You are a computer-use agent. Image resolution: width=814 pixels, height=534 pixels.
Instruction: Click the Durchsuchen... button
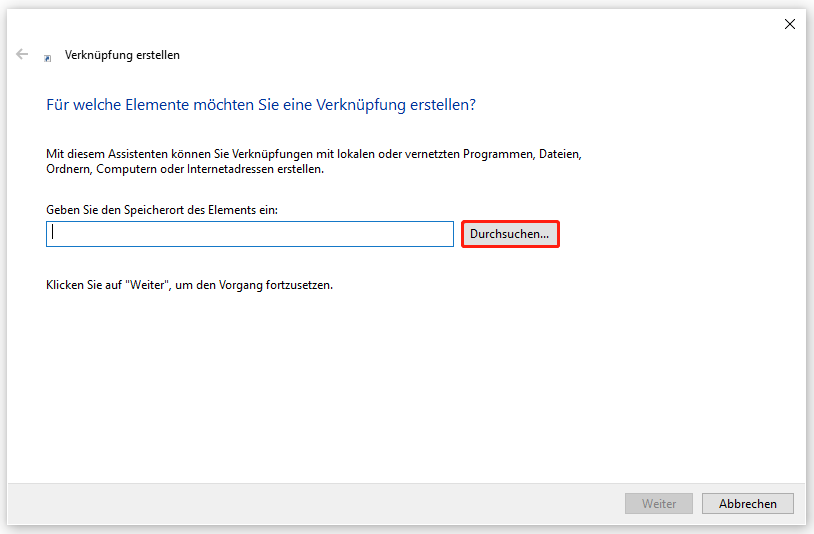(x=510, y=234)
